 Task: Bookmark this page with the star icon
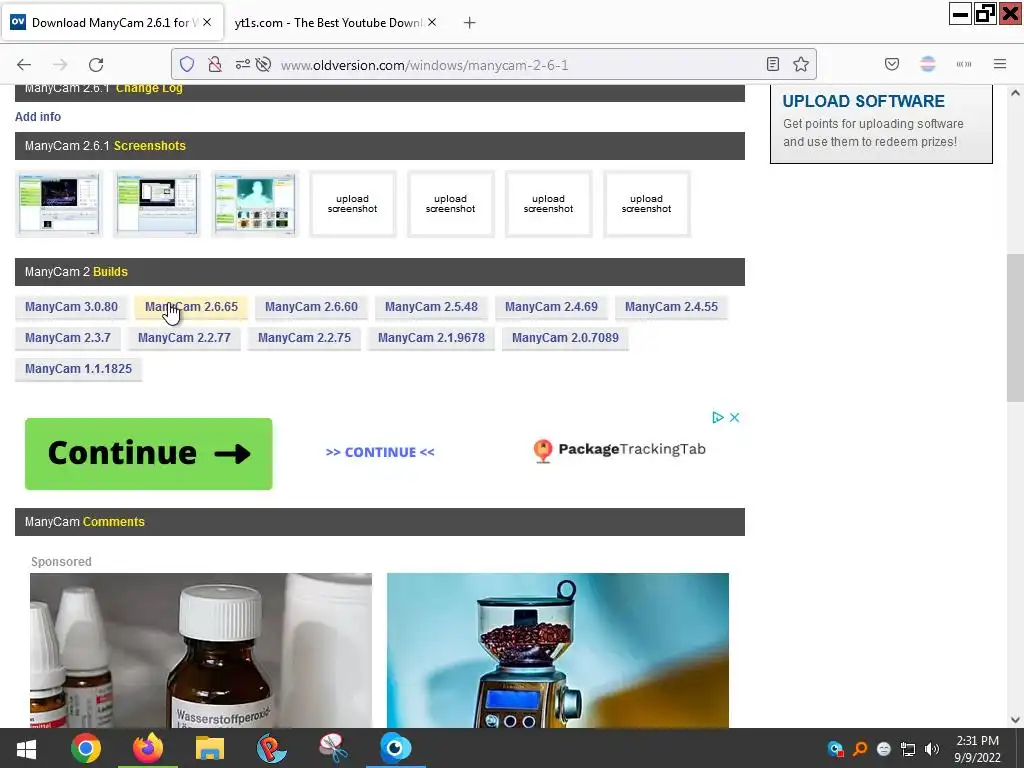(801, 64)
